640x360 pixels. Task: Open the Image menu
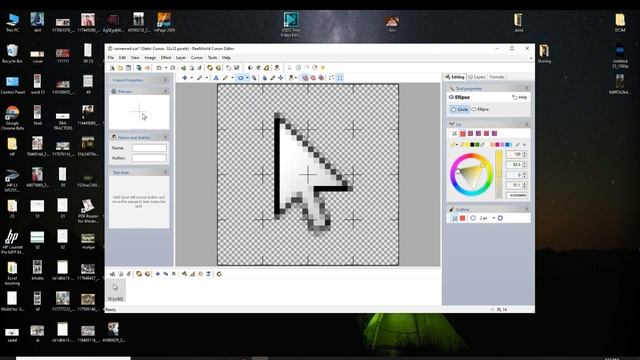pyautogui.click(x=150, y=58)
